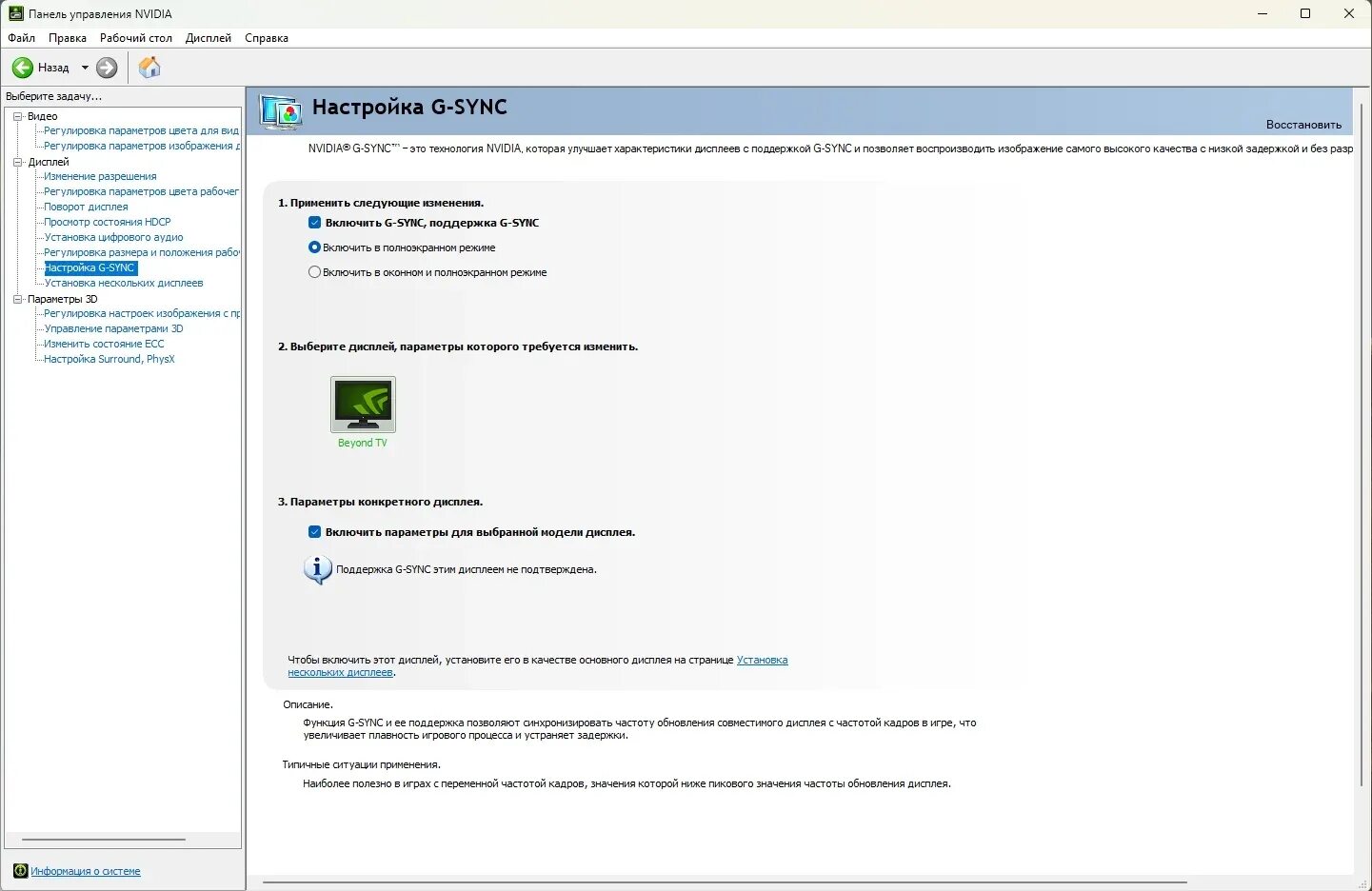Select 'Регулировка размера и положения рабочего стола' item
1372x891 pixels.
(x=141, y=252)
